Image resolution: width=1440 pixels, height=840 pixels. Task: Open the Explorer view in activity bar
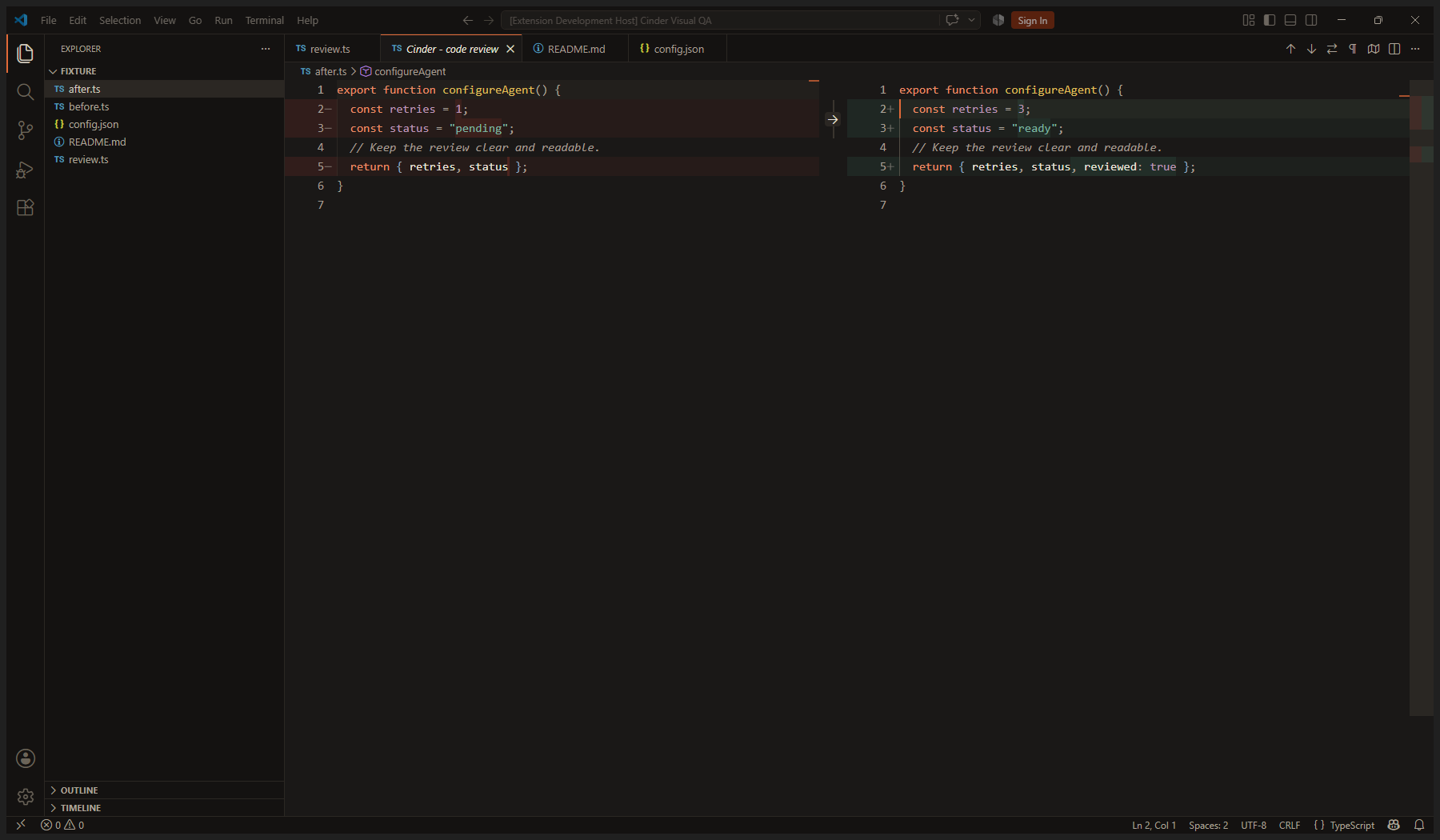25,54
